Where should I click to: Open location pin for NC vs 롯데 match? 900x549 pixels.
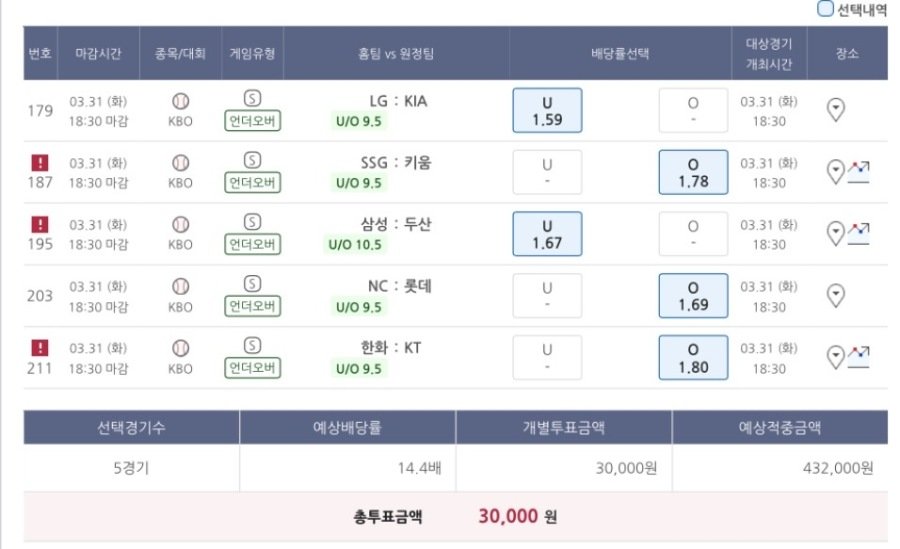point(837,296)
